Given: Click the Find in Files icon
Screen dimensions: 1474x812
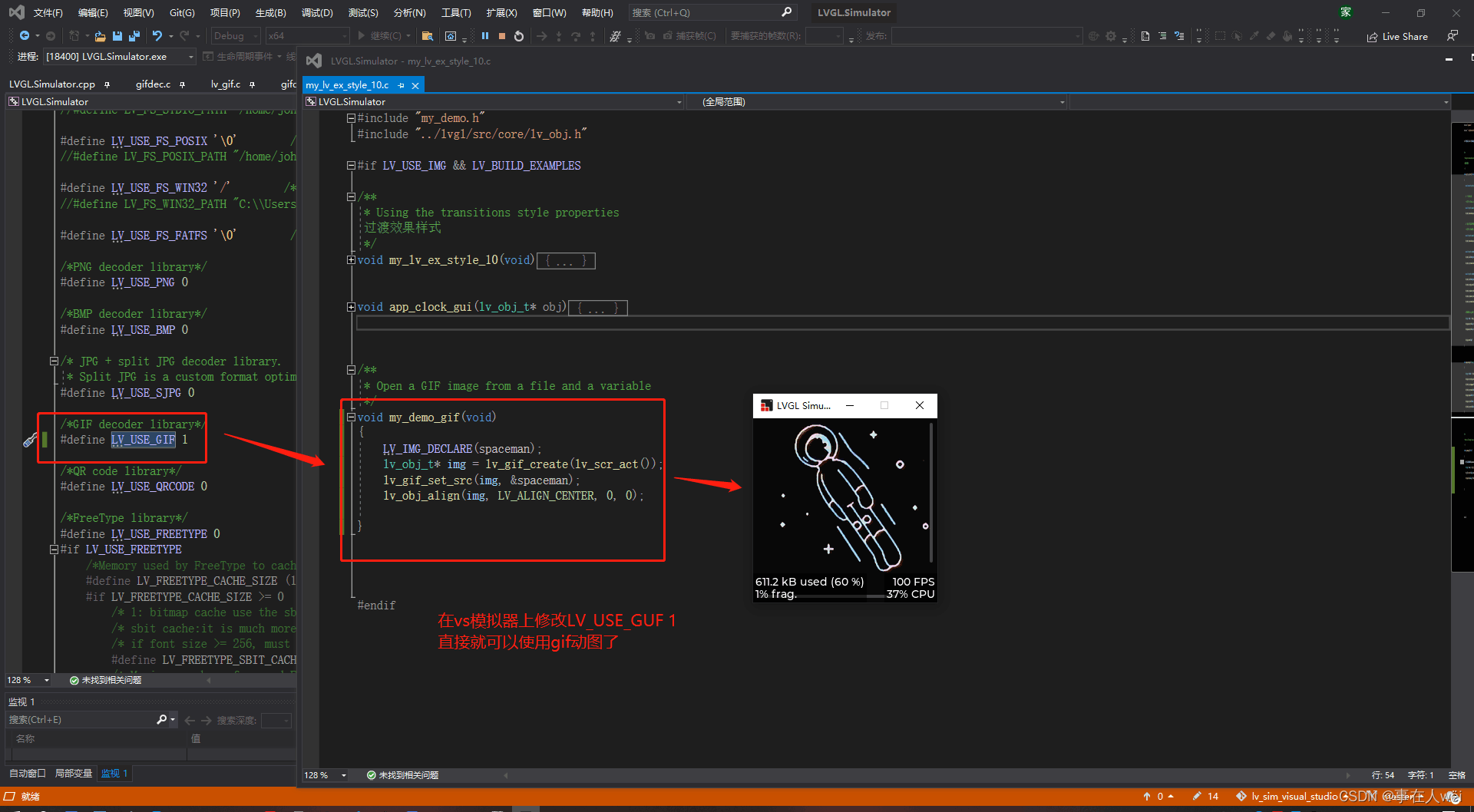Looking at the screenshot, I should pos(428,35).
